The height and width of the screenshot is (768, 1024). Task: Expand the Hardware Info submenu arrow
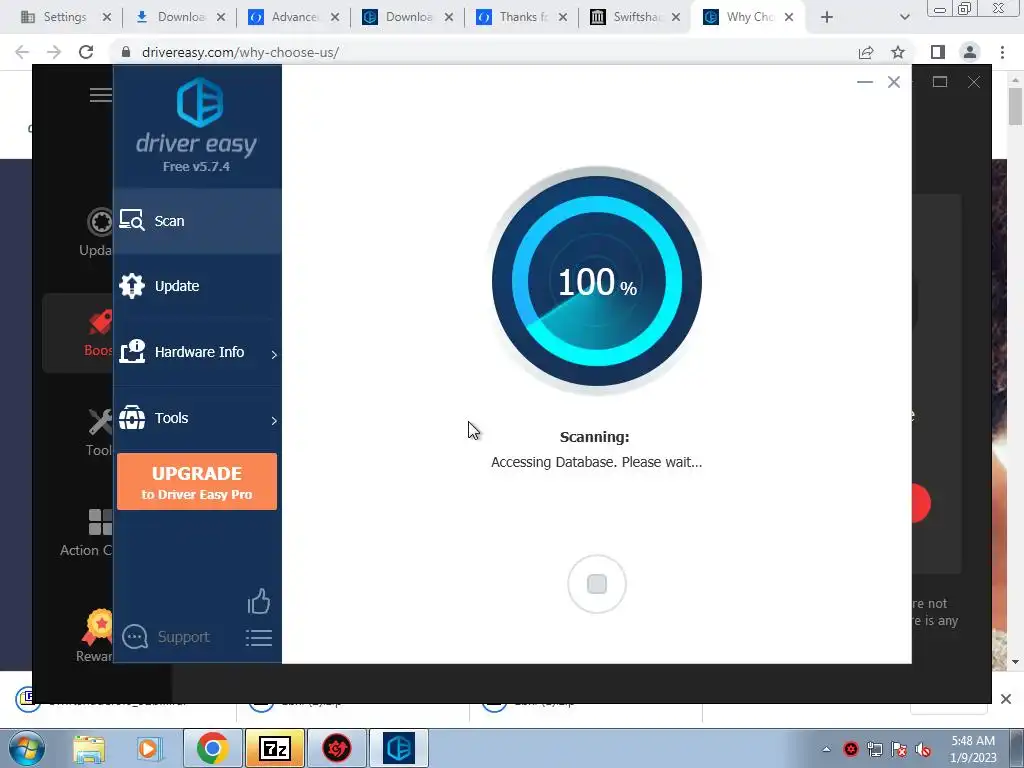pos(274,354)
